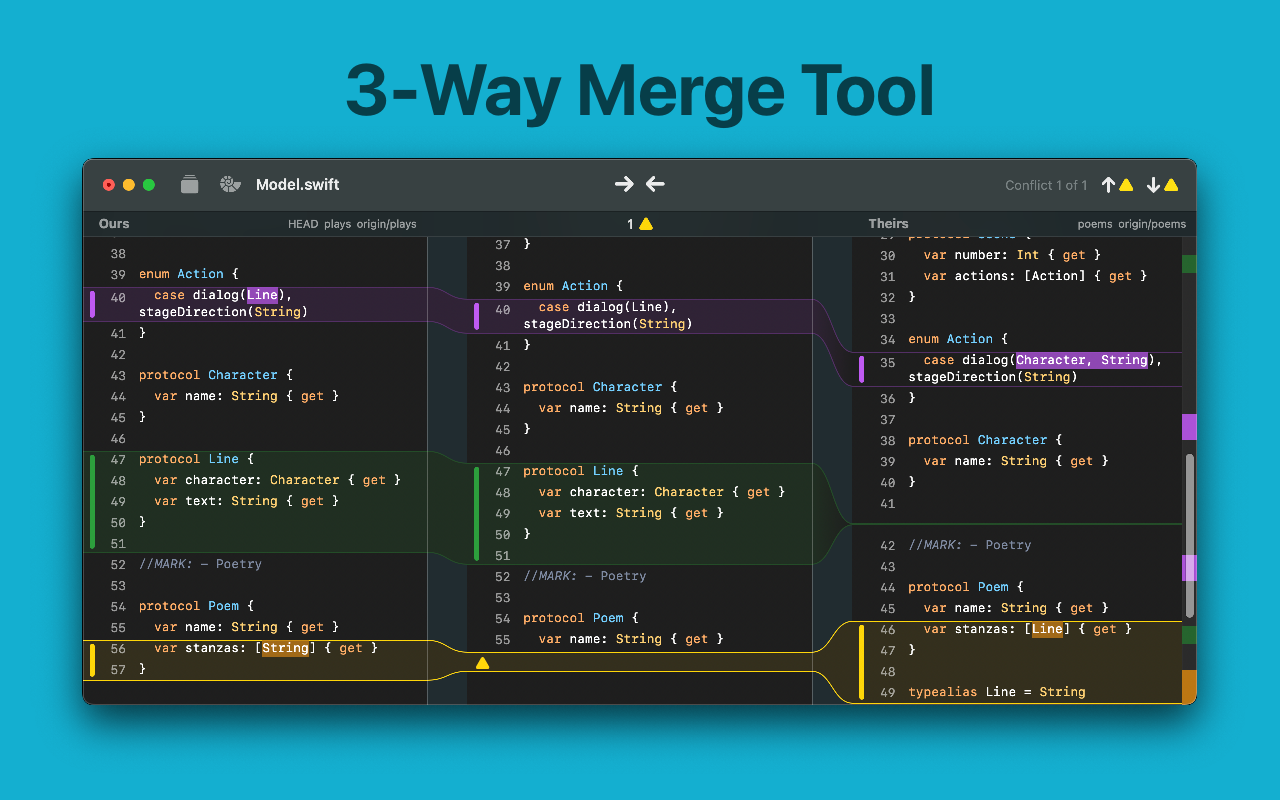1280x800 pixels.
Task: Click the 'poems' branch label
Action: click(x=1095, y=224)
